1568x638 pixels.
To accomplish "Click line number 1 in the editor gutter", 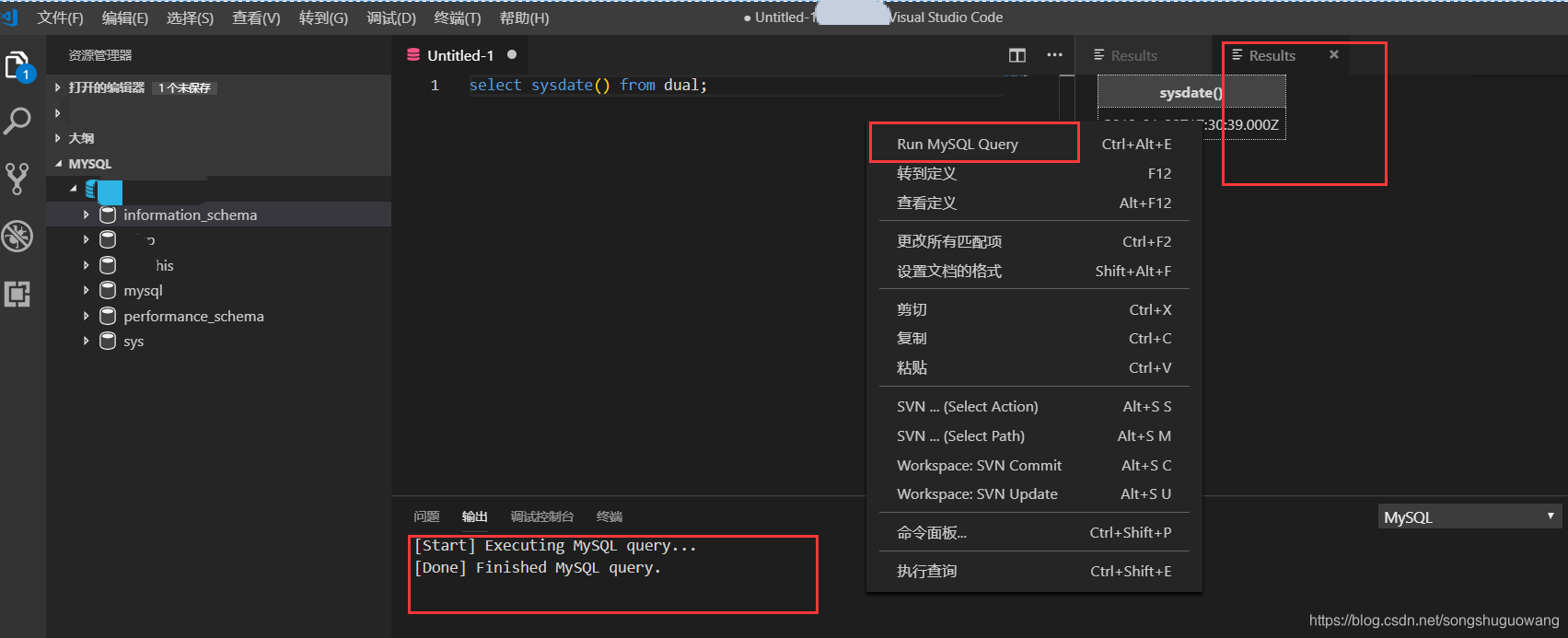I will (435, 85).
